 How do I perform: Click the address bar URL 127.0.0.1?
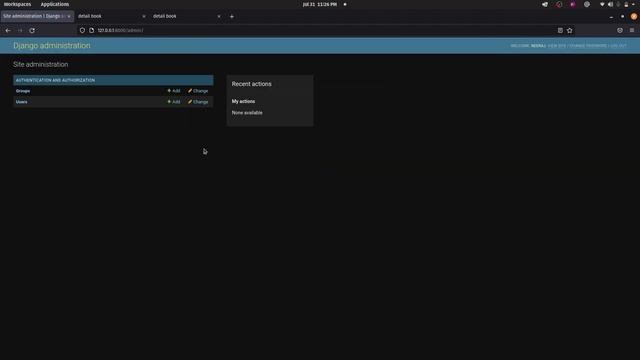coord(120,31)
